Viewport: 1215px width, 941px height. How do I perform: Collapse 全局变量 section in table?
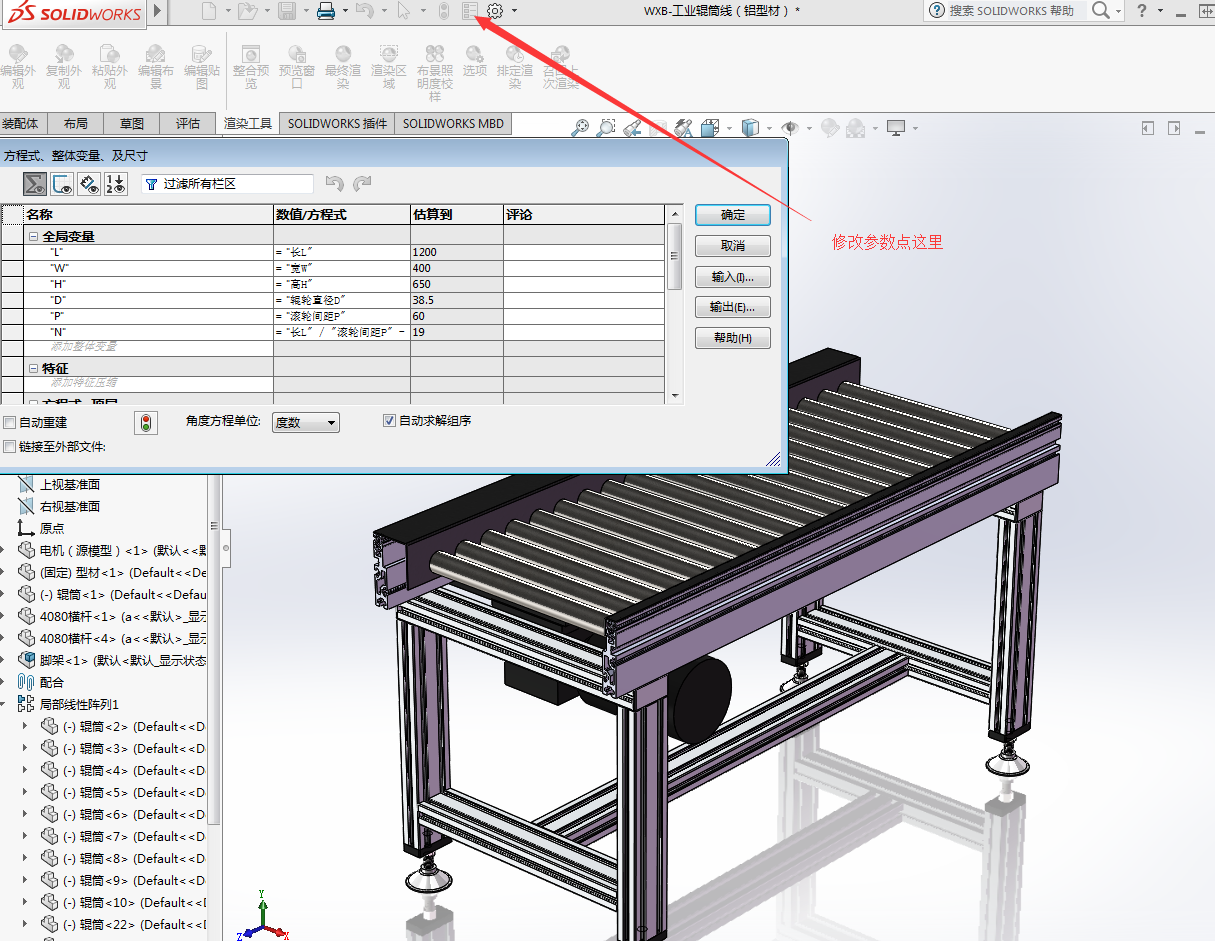tap(34, 237)
